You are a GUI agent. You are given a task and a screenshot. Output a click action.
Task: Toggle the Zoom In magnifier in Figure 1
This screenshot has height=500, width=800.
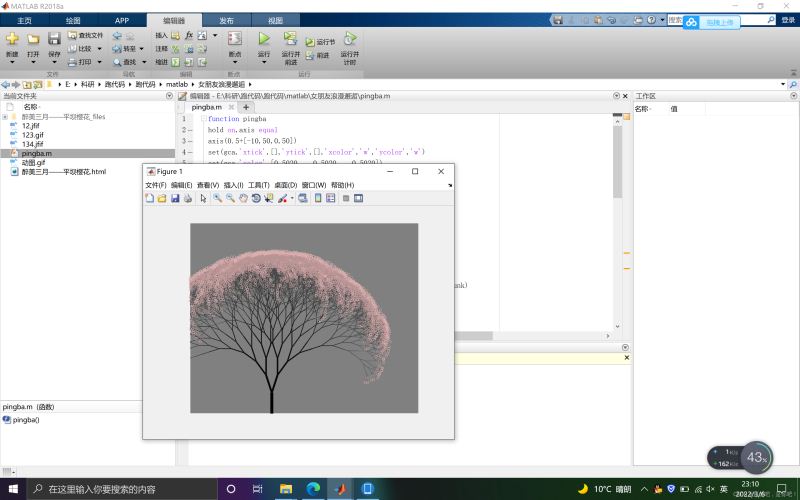(217, 198)
